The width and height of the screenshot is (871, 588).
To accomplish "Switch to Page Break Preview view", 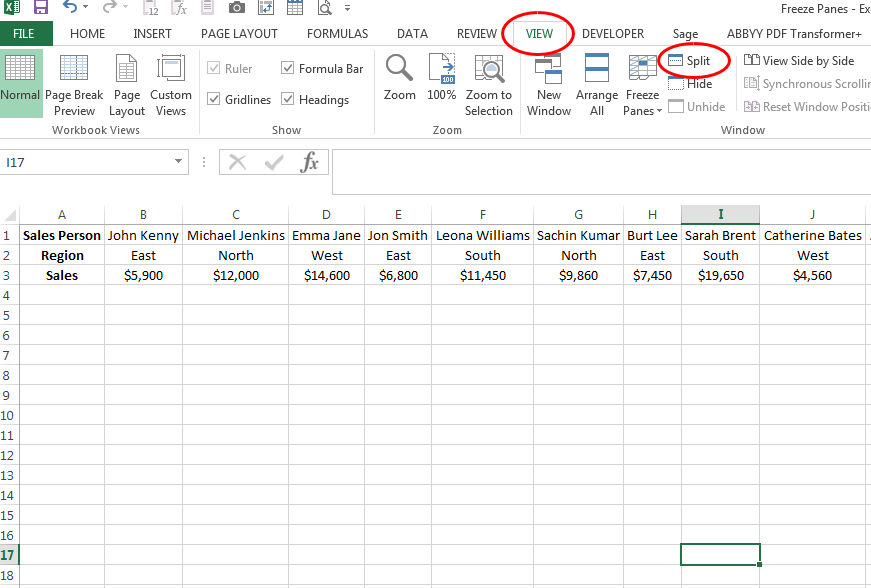I will pos(74,85).
